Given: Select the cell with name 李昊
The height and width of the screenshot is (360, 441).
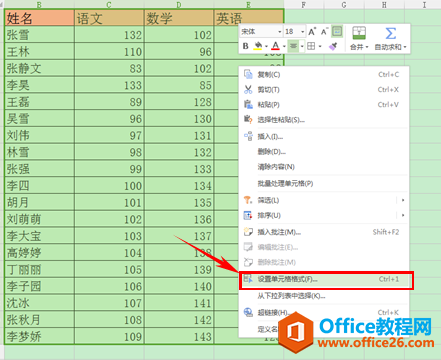Looking at the screenshot, I should pos(39,85).
